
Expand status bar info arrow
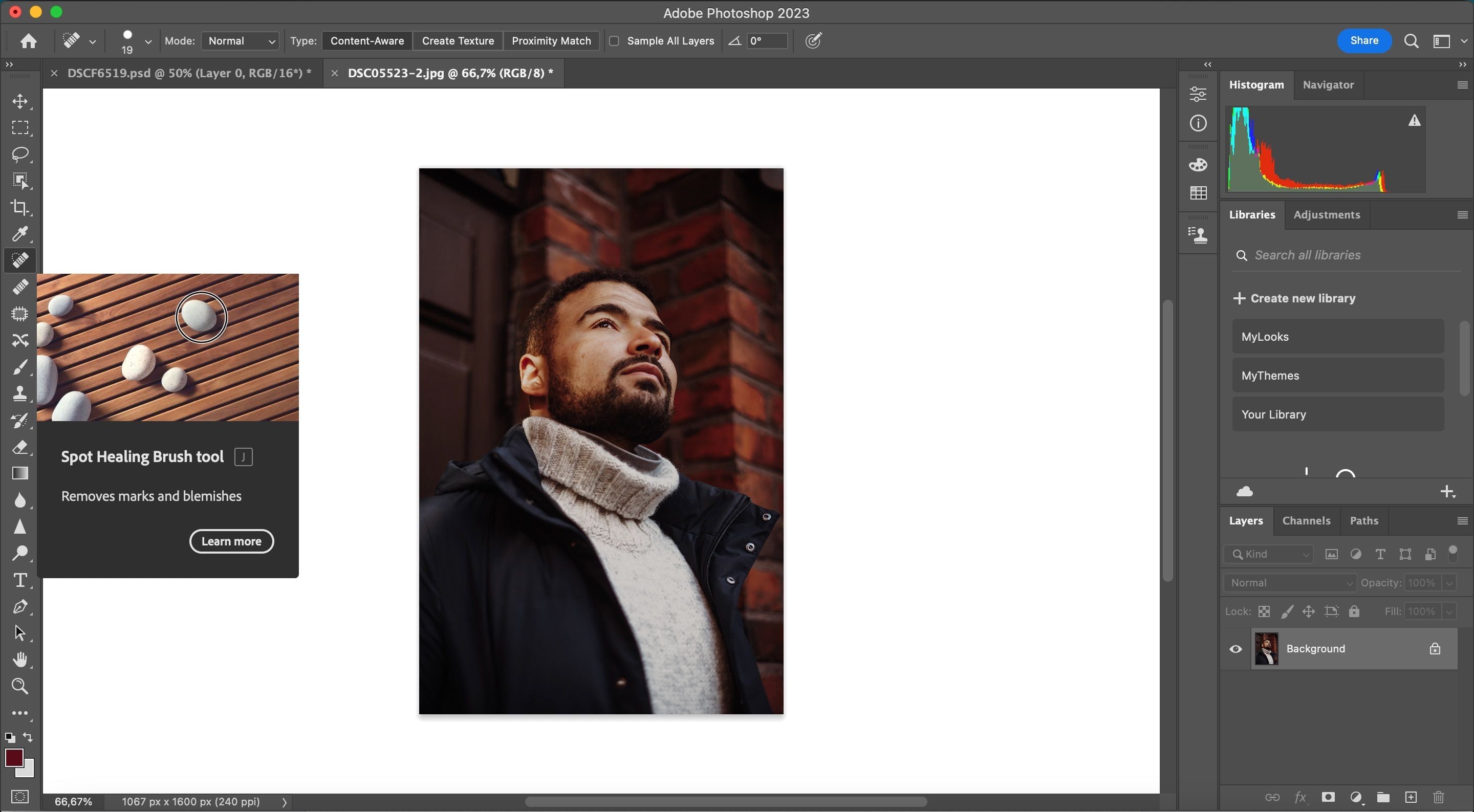[x=285, y=802]
